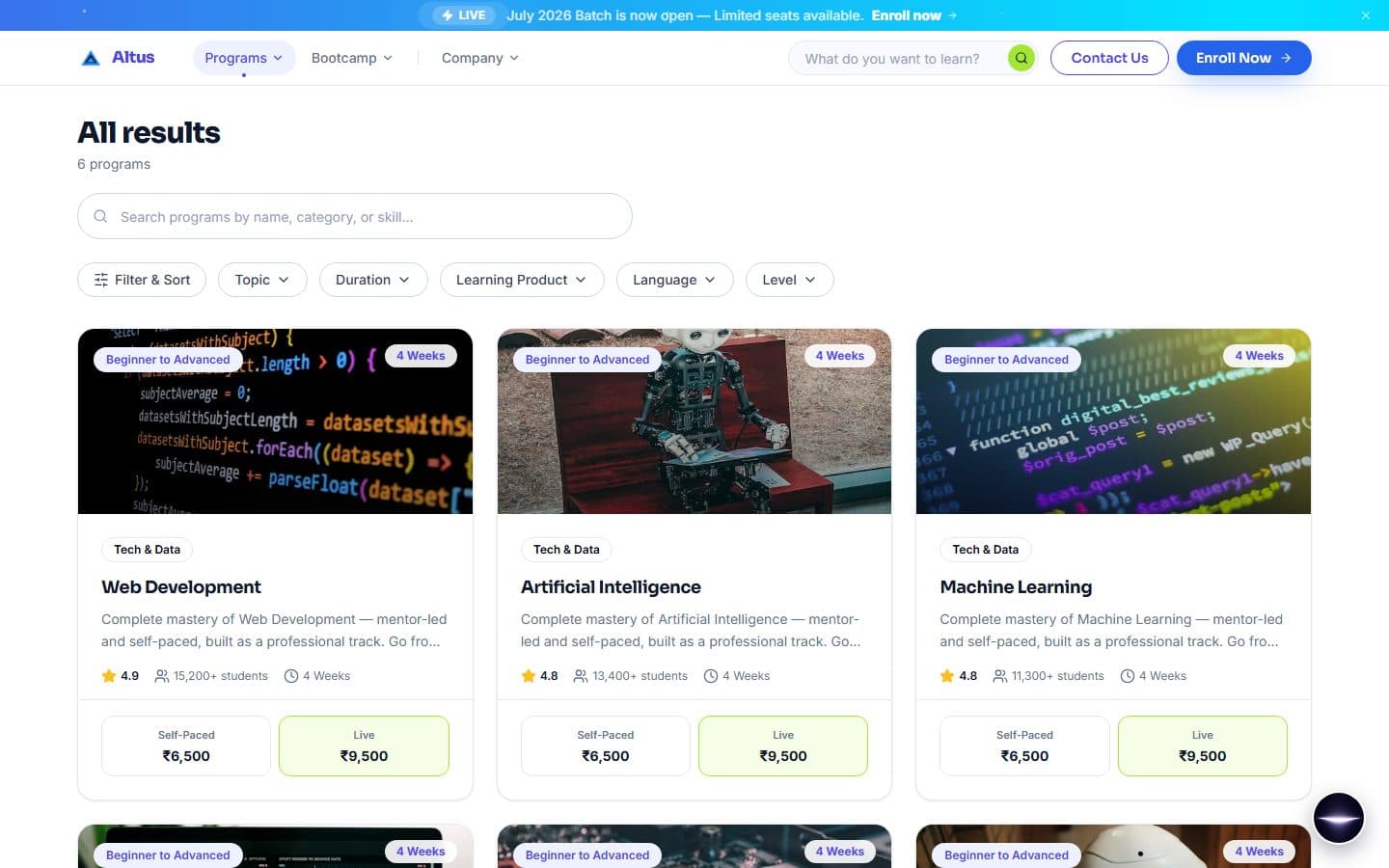
Task: Click the star icon on Machine Learning card
Action: point(947,676)
